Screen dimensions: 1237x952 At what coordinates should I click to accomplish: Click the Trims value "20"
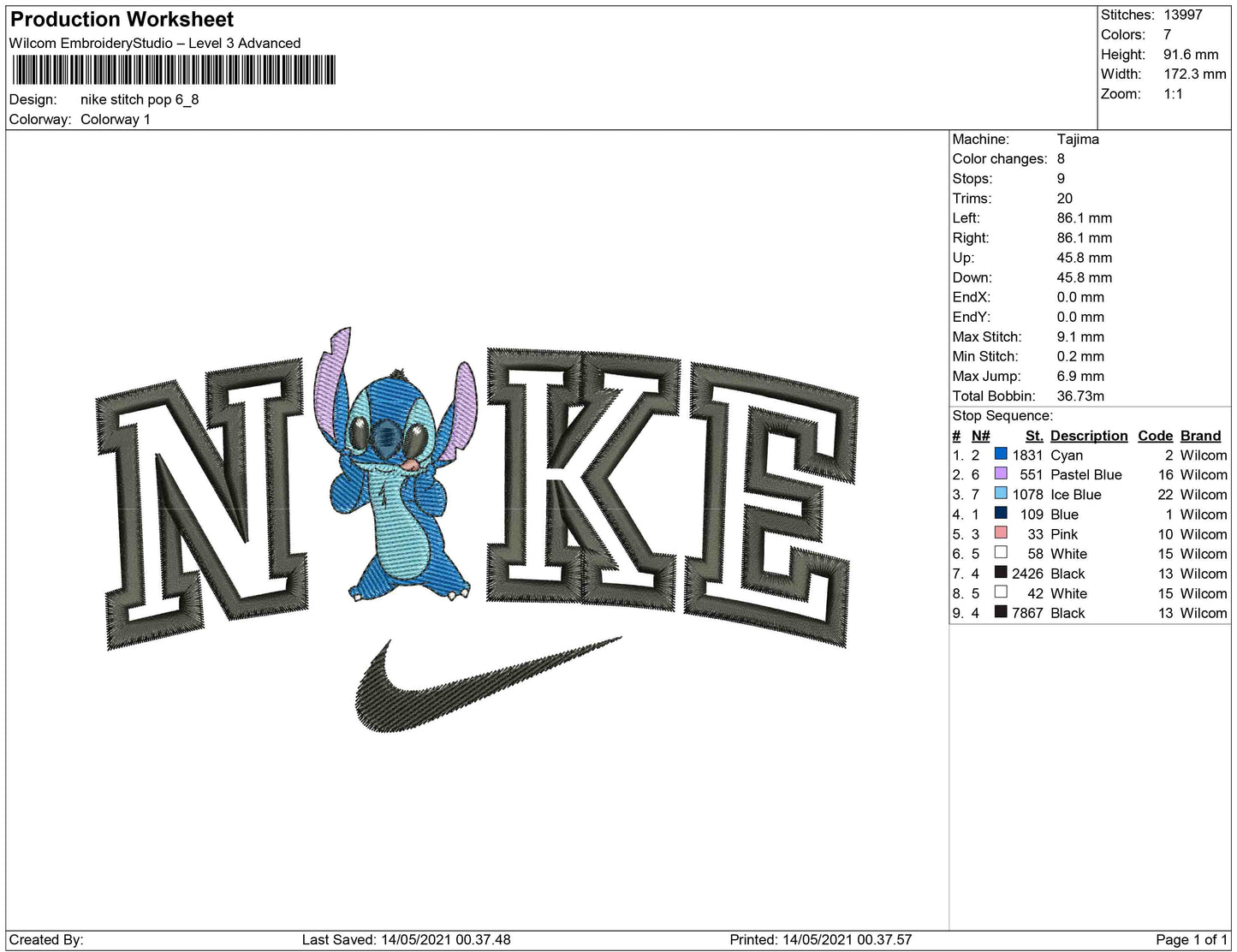tap(1065, 198)
